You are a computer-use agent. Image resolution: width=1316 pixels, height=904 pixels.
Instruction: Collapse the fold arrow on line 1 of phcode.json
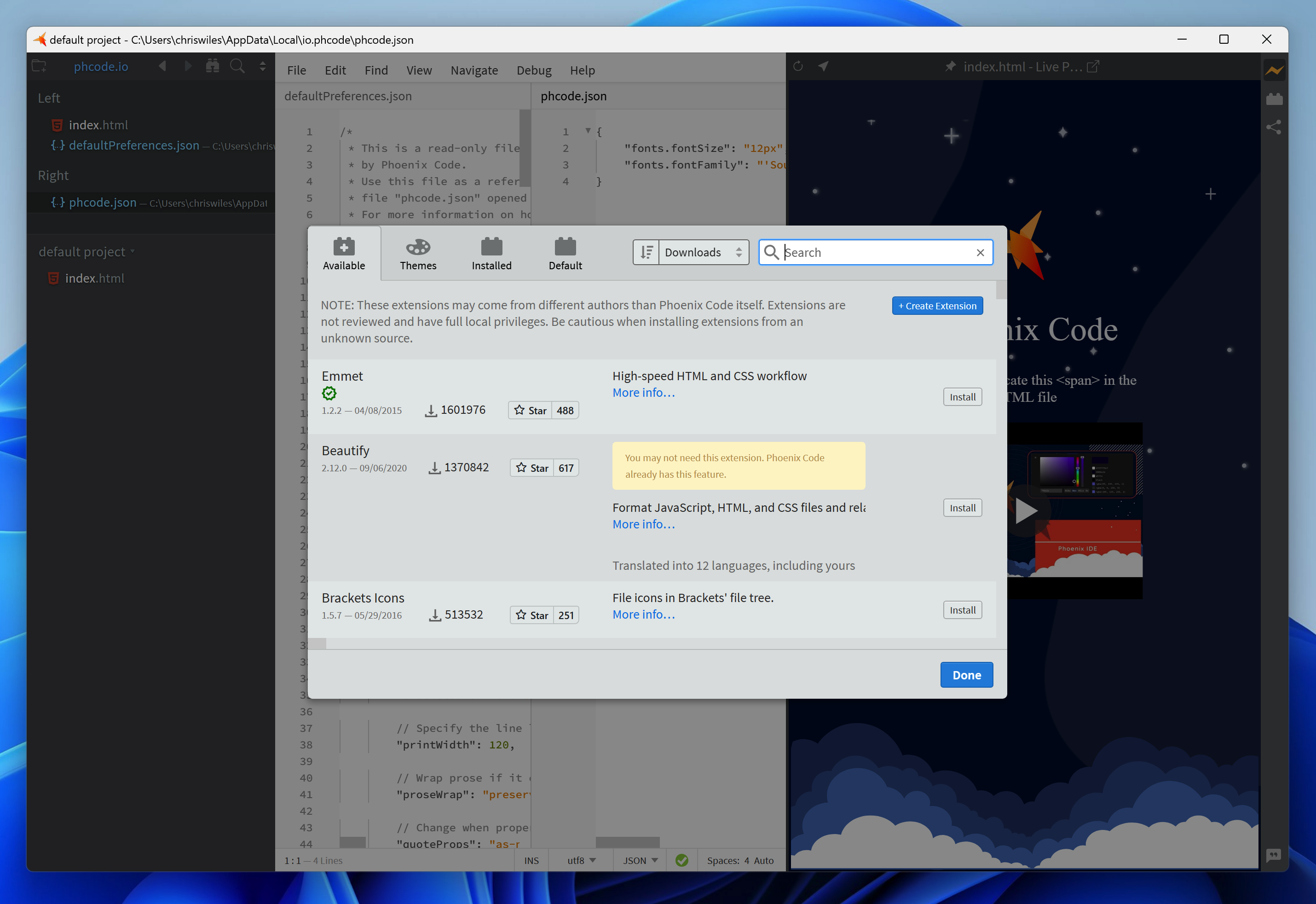click(588, 131)
